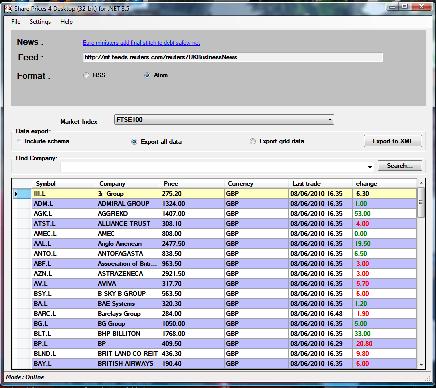
Task: Click the BLT.L change value 33.00
Action: pyautogui.click(x=384, y=334)
